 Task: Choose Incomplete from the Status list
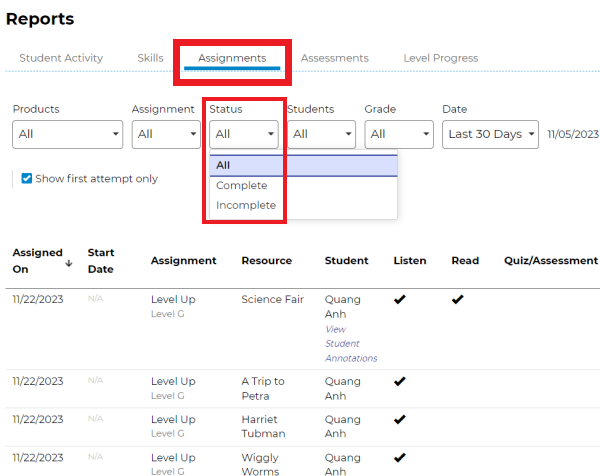click(246, 205)
